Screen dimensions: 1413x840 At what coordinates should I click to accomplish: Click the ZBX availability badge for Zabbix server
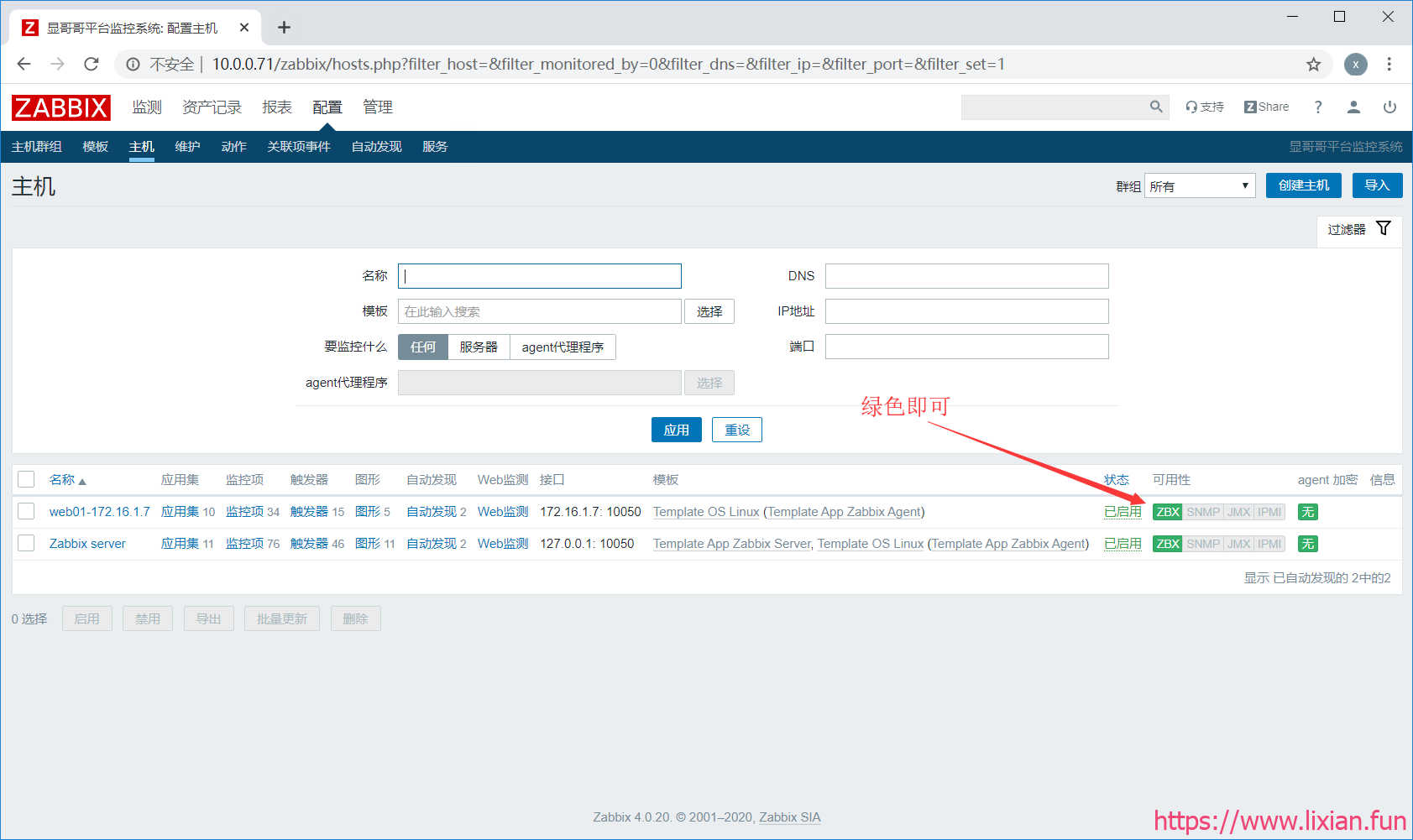coord(1168,544)
